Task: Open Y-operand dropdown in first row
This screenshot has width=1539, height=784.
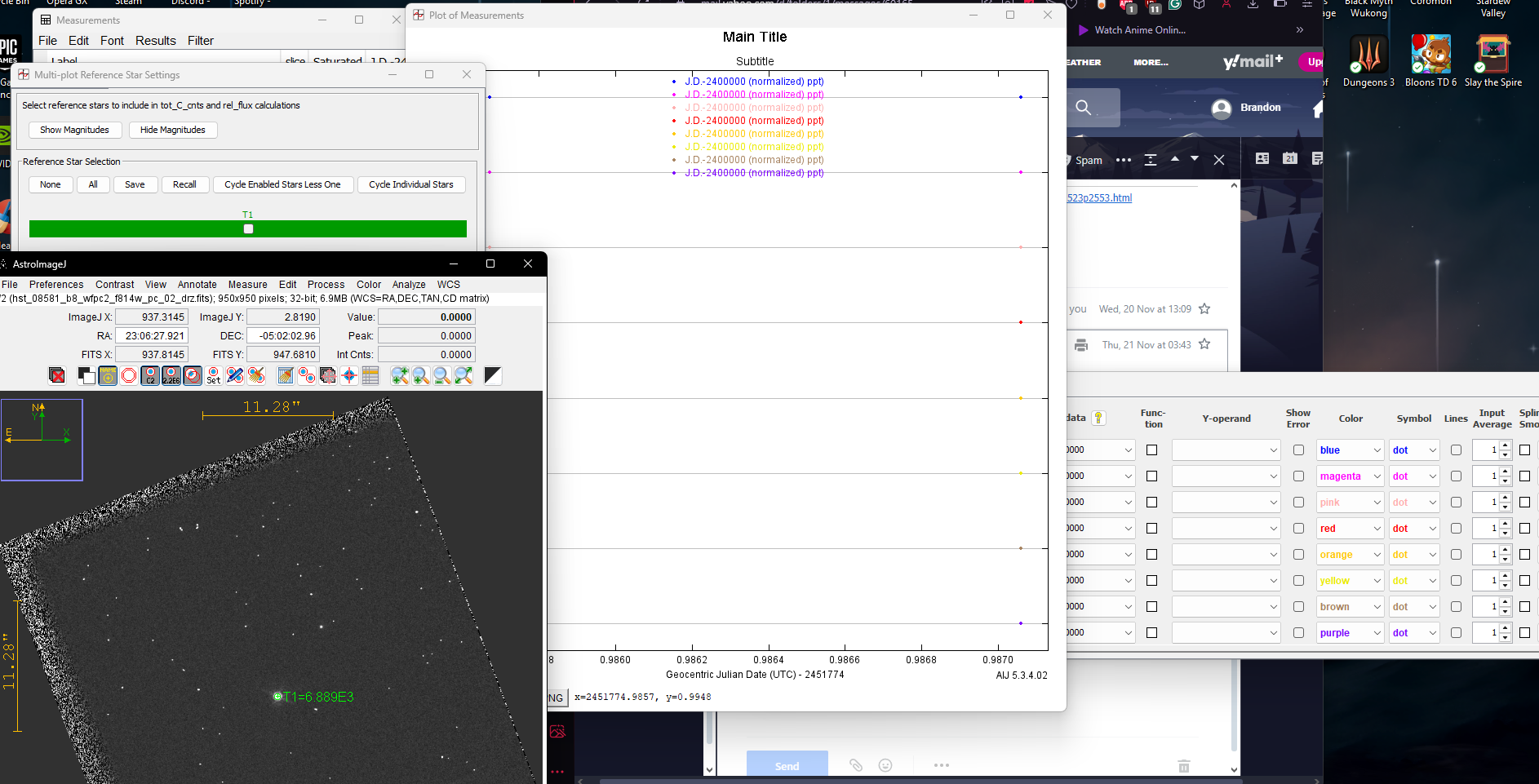Action: (x=1226, y=450)
